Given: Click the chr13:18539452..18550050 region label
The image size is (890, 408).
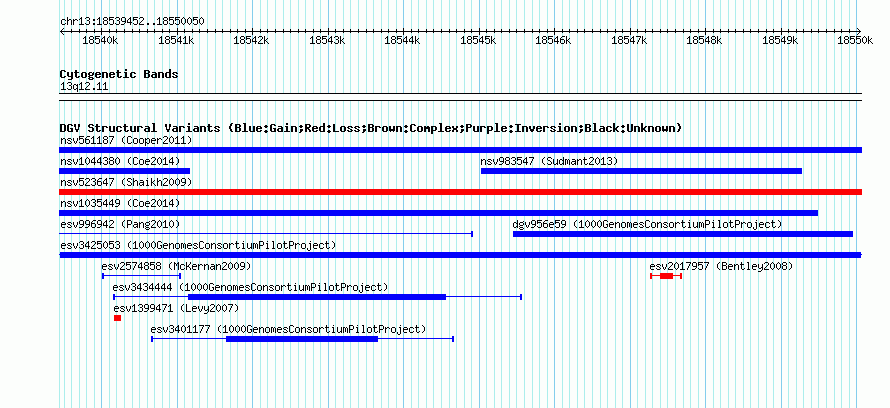Looking at the screenshot, I should (x=132, y=22).
